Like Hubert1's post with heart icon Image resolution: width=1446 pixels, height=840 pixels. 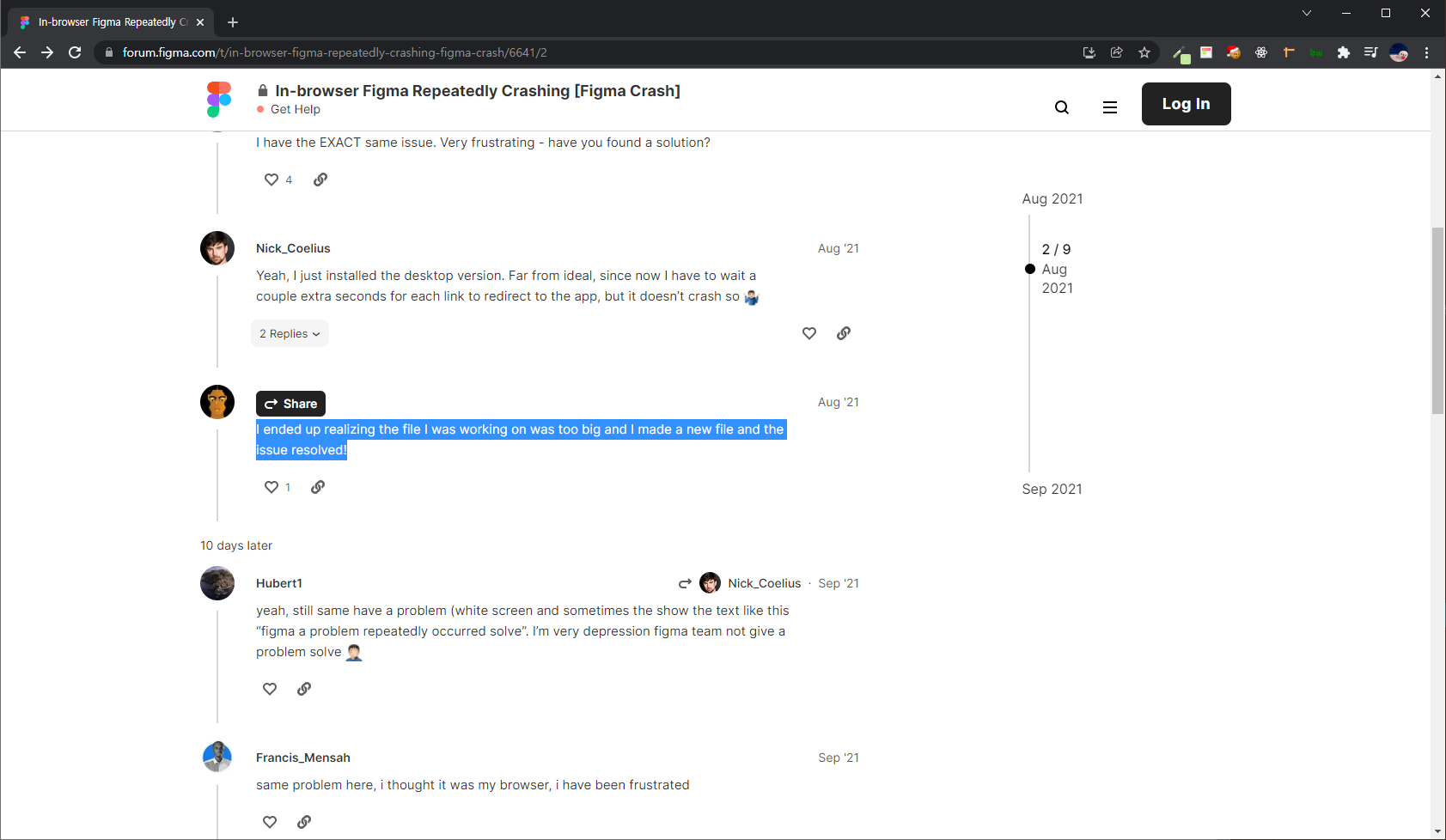270,689
